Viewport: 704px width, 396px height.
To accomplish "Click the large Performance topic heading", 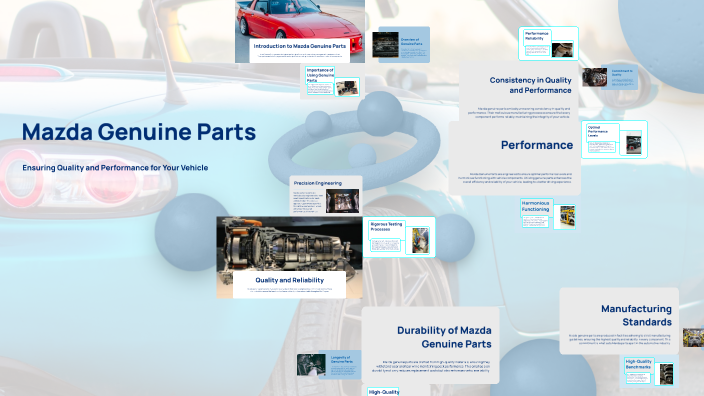I will (537, 145).
